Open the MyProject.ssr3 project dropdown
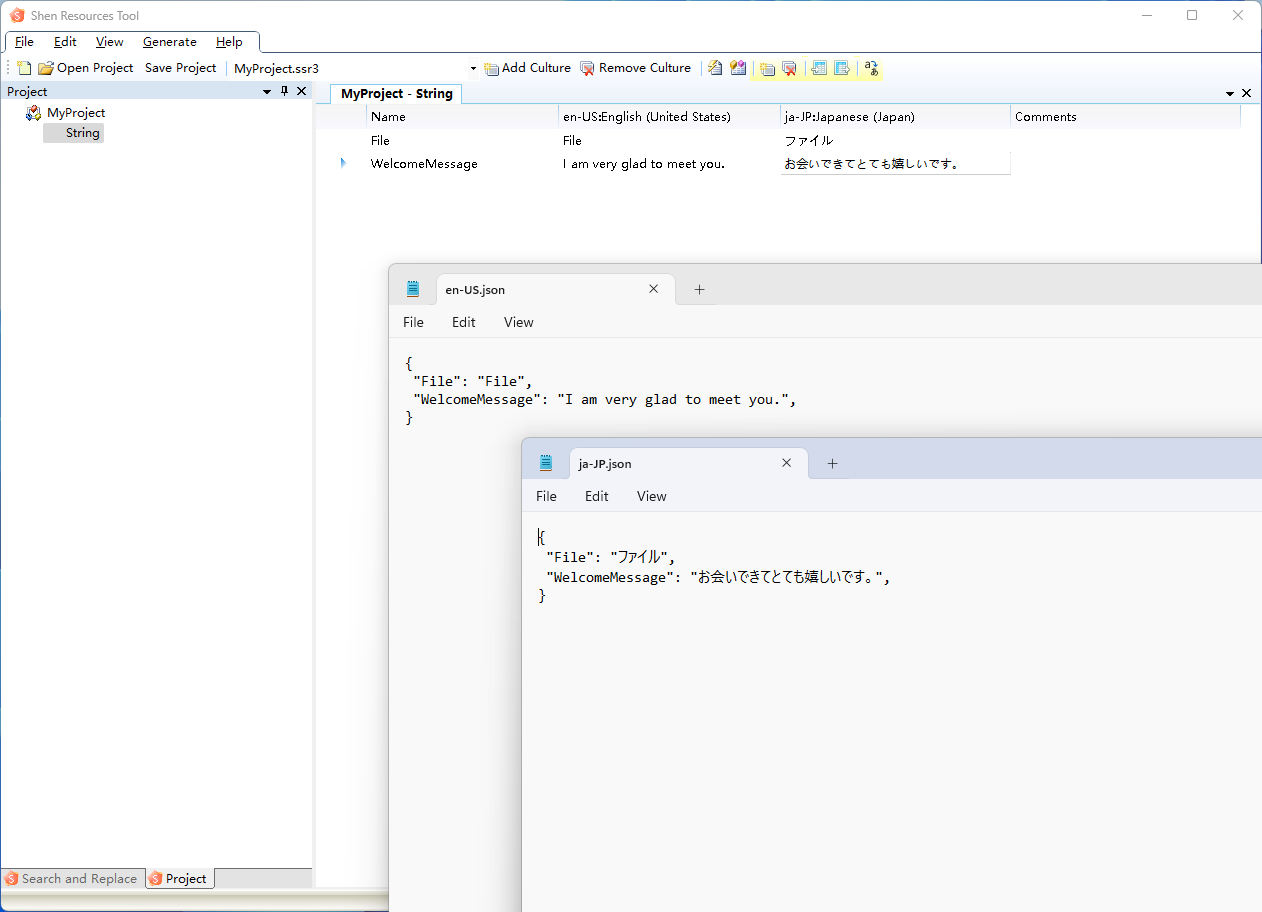1262x912 pixels. (x=473, y=68)
